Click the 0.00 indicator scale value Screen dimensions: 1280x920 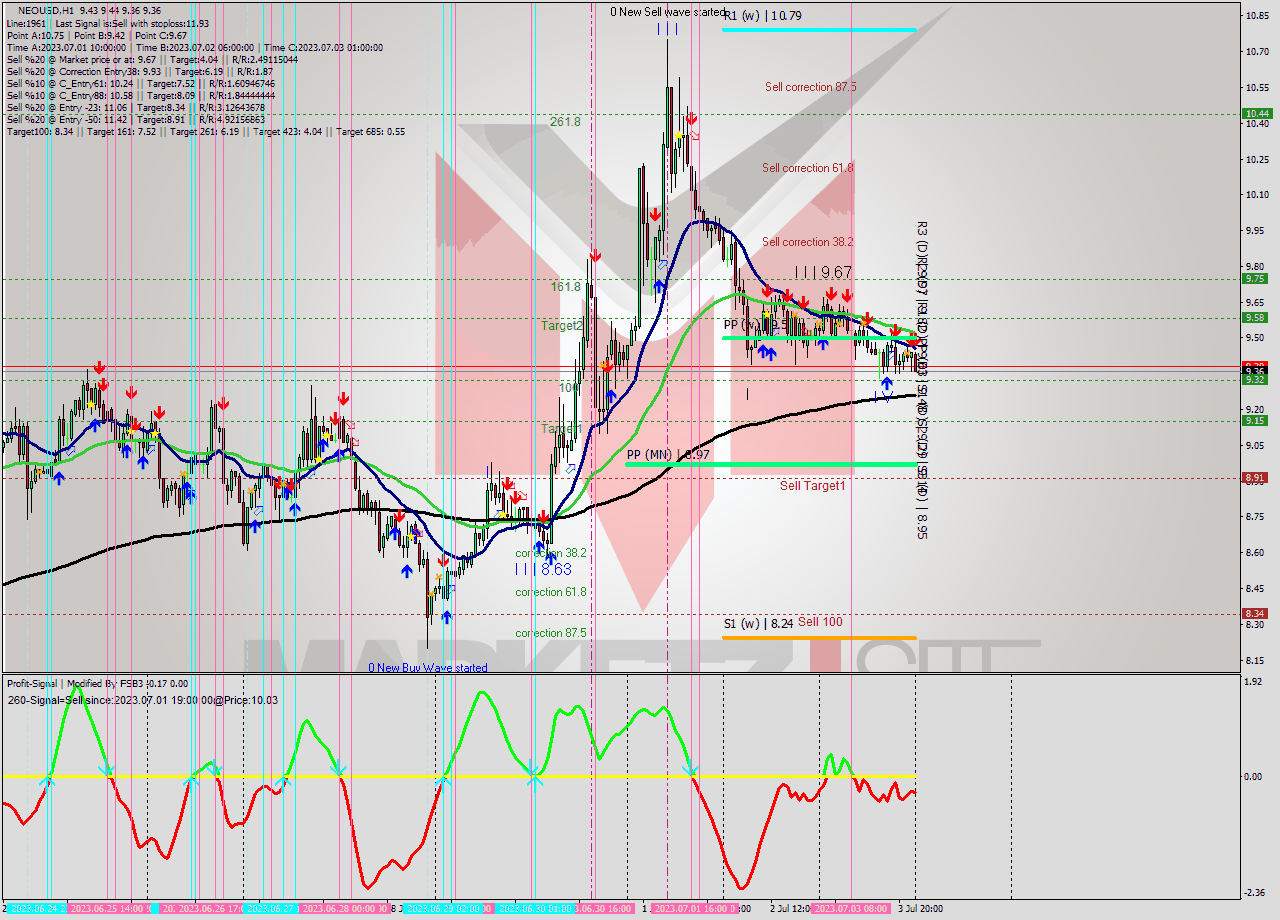coord(1254,776)
